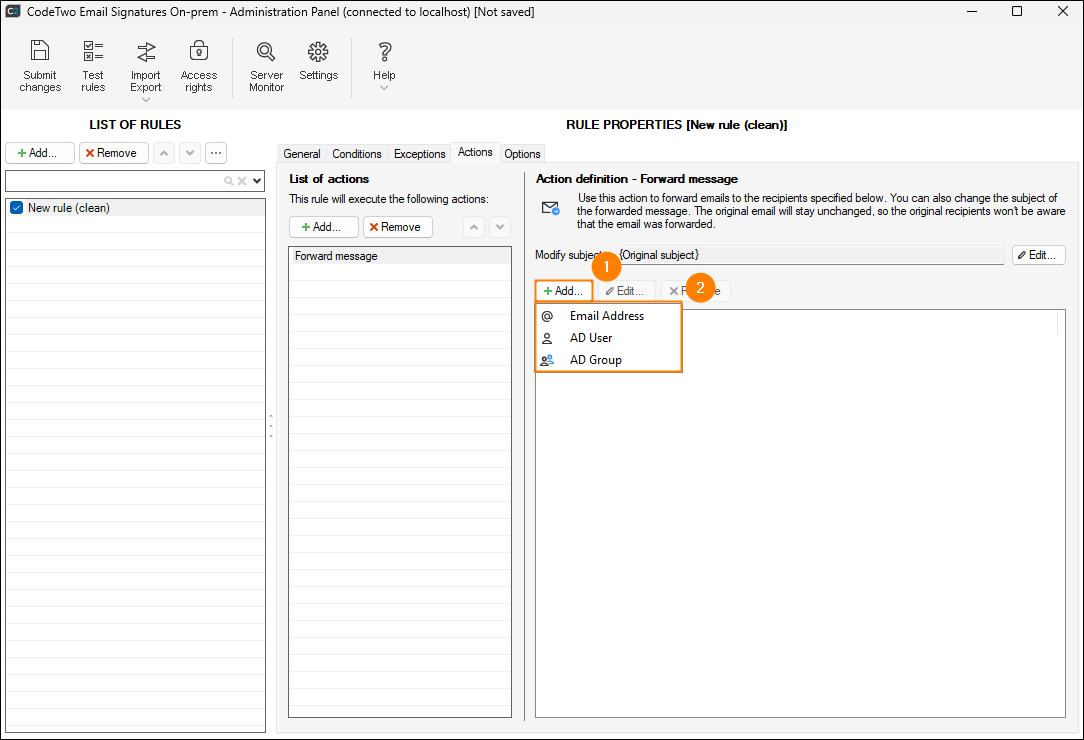Uncheck the New rule (clean) checkbox
1084x740 pixels.
point(16,208)
